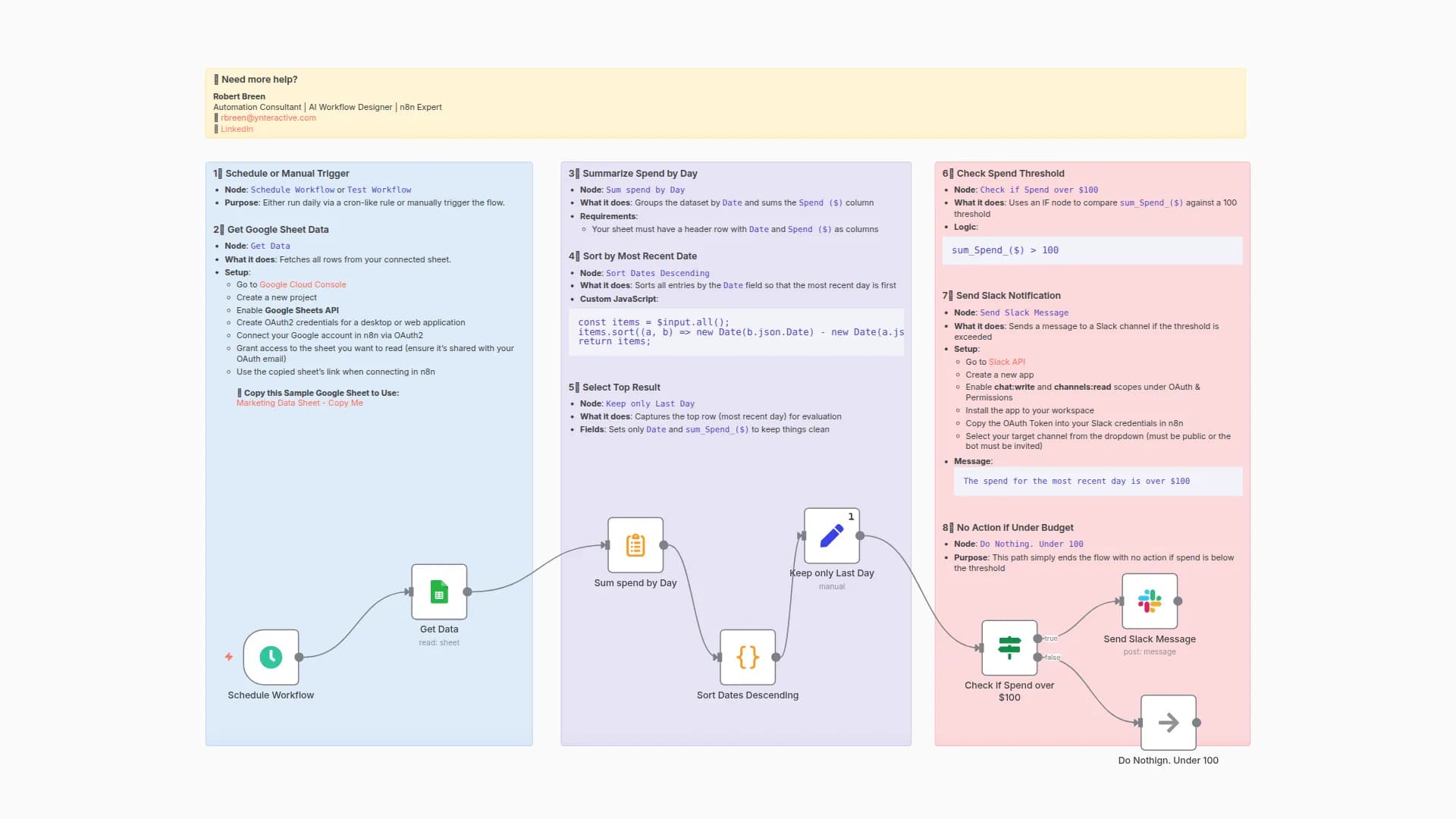Open the rbreen@ynteractive.com email link

[x=268, y=118]
